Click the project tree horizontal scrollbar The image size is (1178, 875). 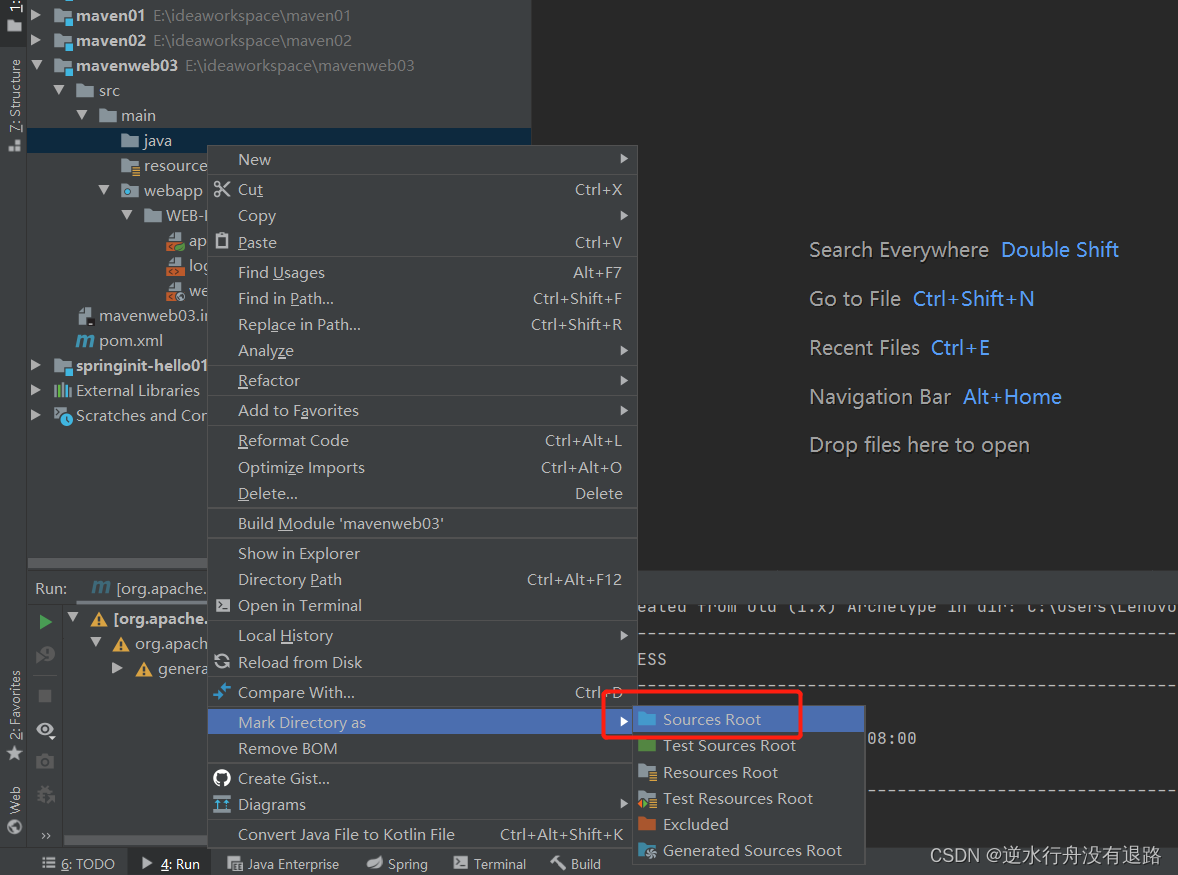(x=117, y=563)
